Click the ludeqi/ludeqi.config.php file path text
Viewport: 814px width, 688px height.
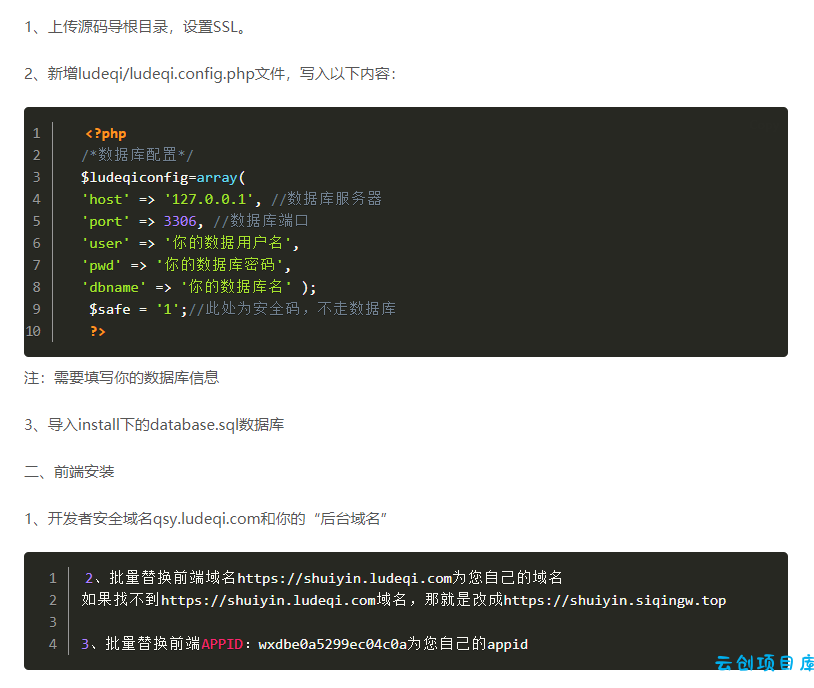click(166, 74)
